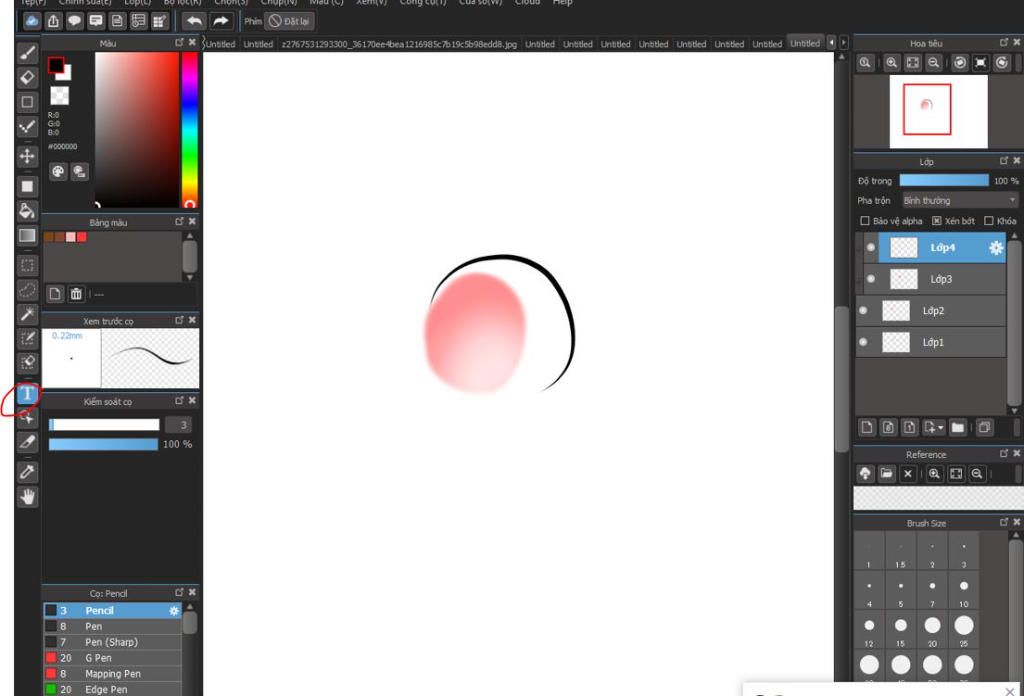Undock the Reference panel
The width and height of the screenshot is (1024, 696).
pyautogui.click(x=1004, y=454)
